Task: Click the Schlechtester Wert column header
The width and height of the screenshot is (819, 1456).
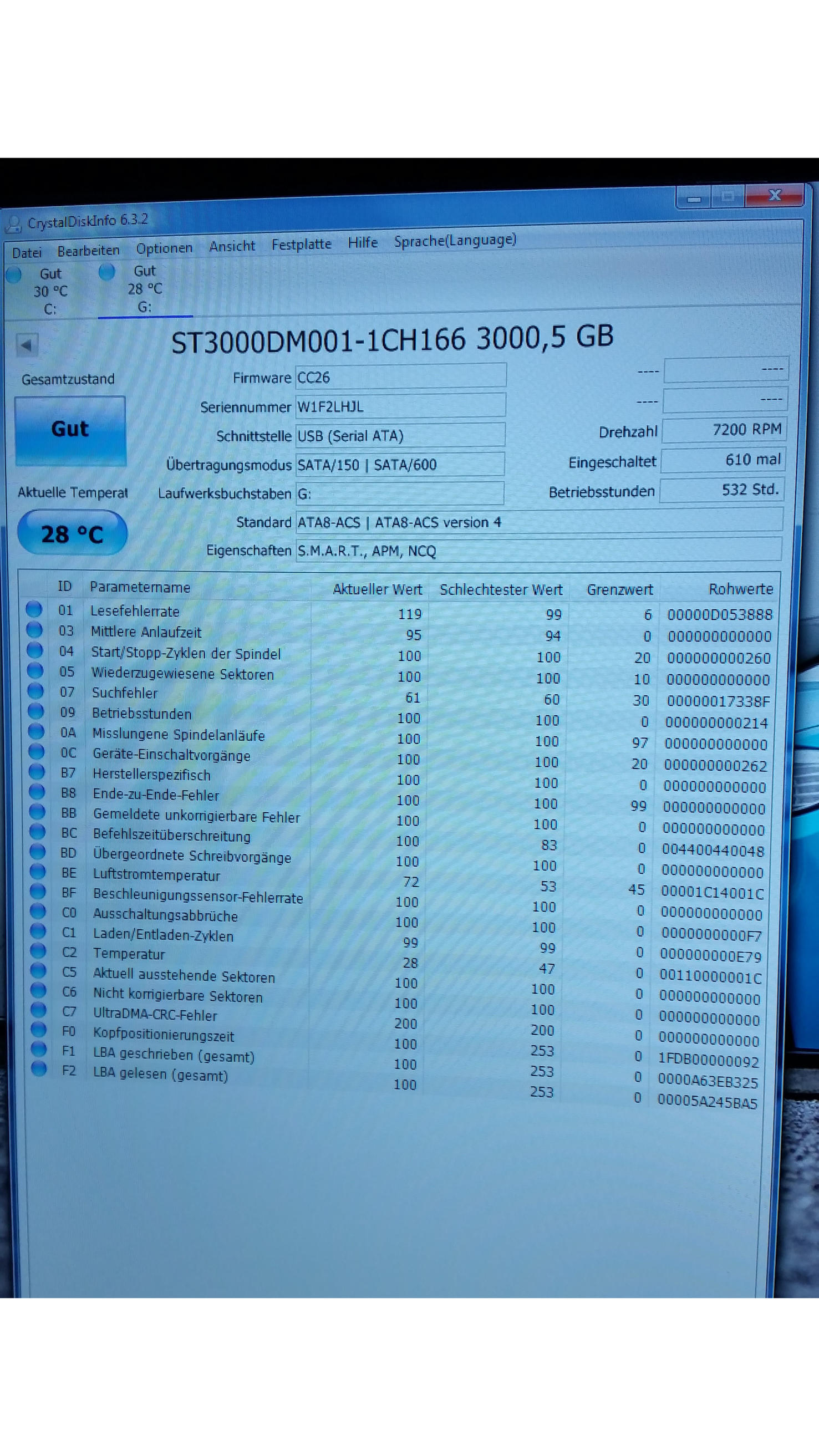Action: pos(501,589)
